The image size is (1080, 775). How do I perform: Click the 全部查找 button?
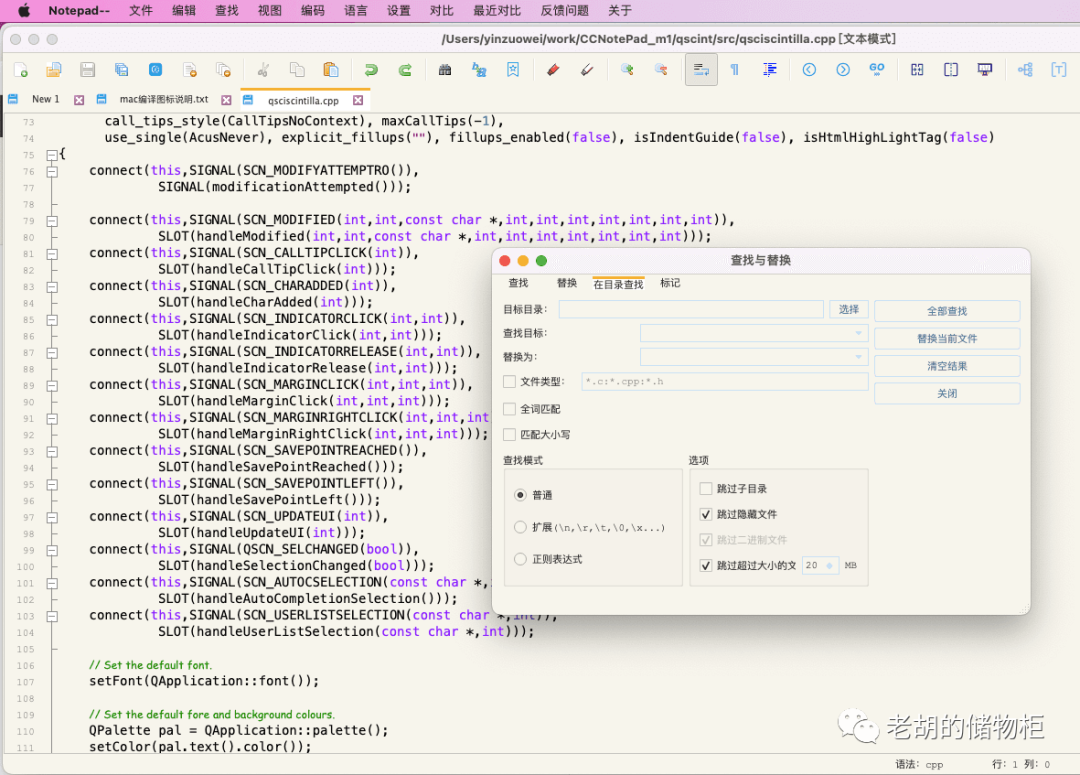pyautogui.click(x=947, y=311)
